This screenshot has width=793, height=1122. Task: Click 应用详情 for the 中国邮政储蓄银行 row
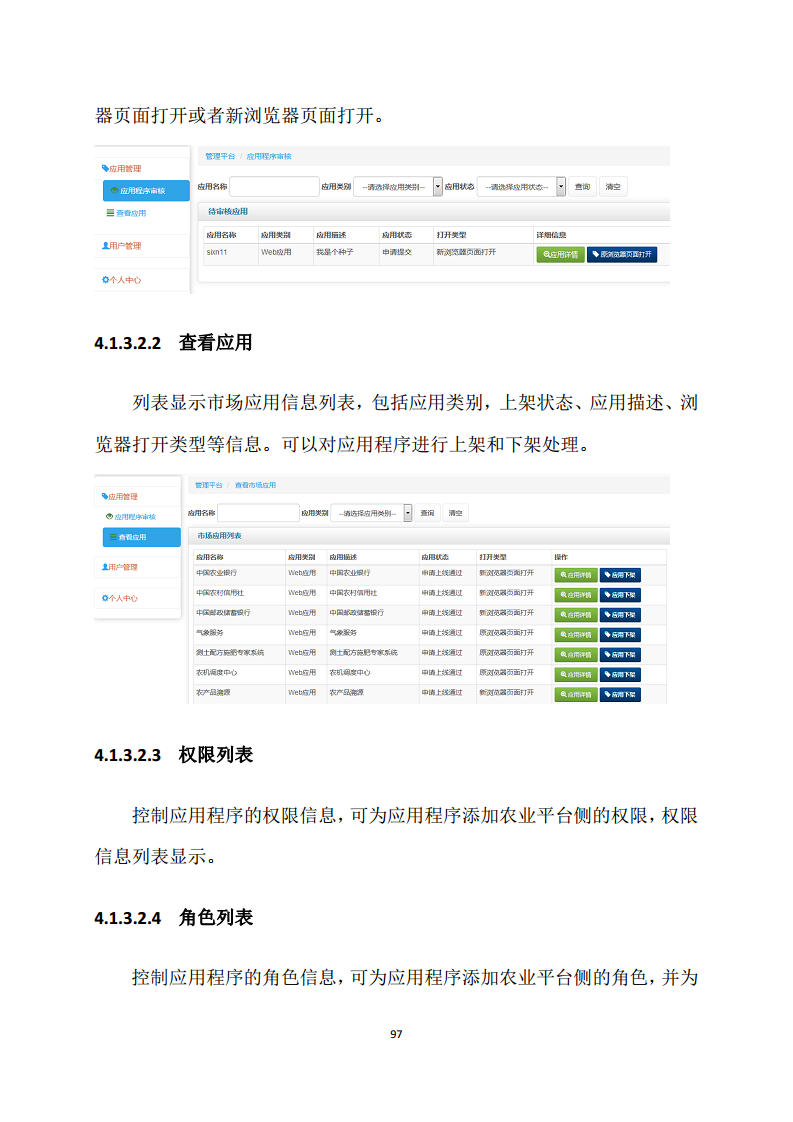[x=576, y=615]
